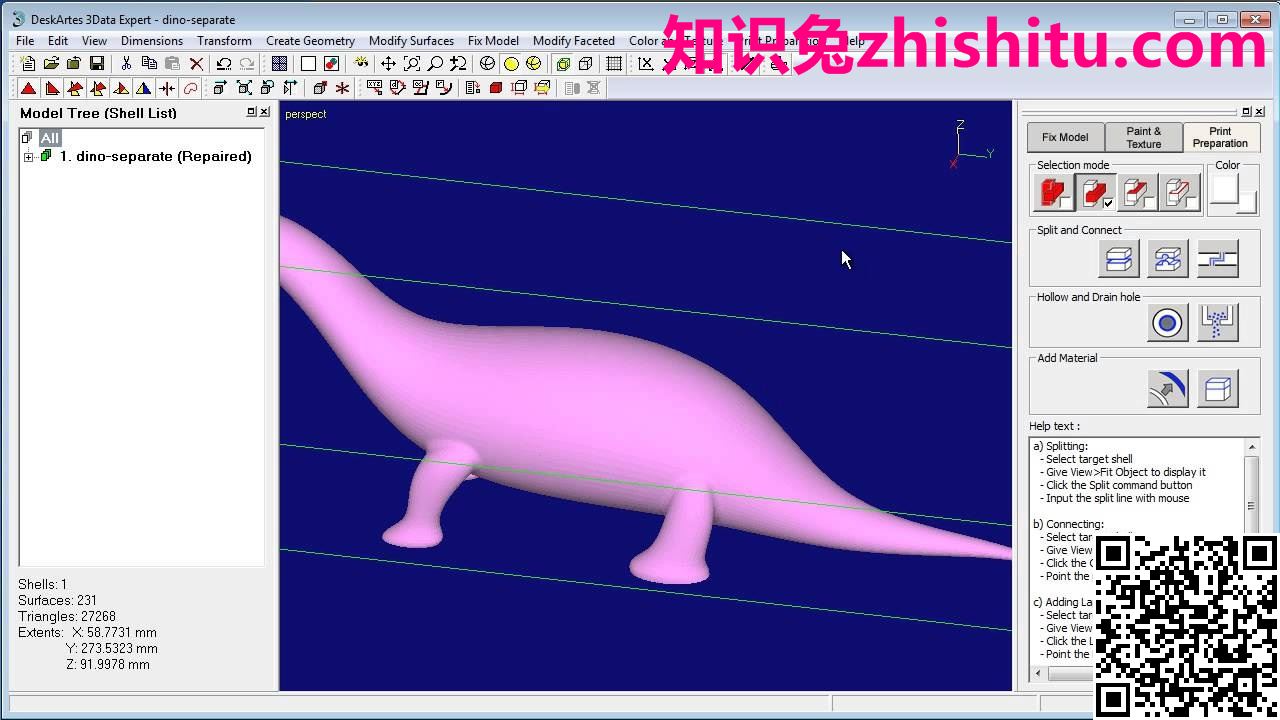Select the third selection mode button
1280x720 pixels.
[1138, 192]
